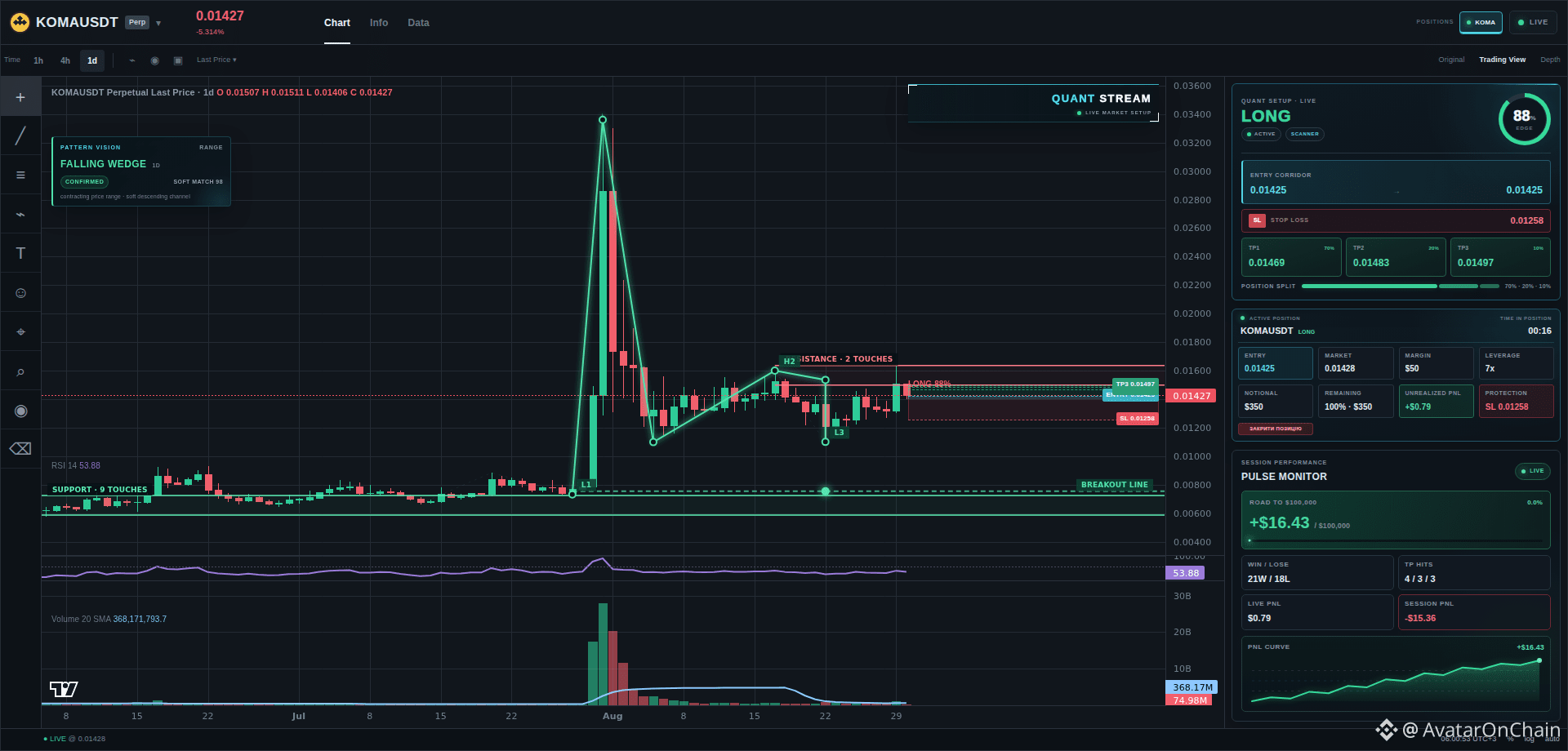This screenshot has width=1568, height=751.
Task: Click the PnL Curve chart
Action: click(x=1396, y=674)
